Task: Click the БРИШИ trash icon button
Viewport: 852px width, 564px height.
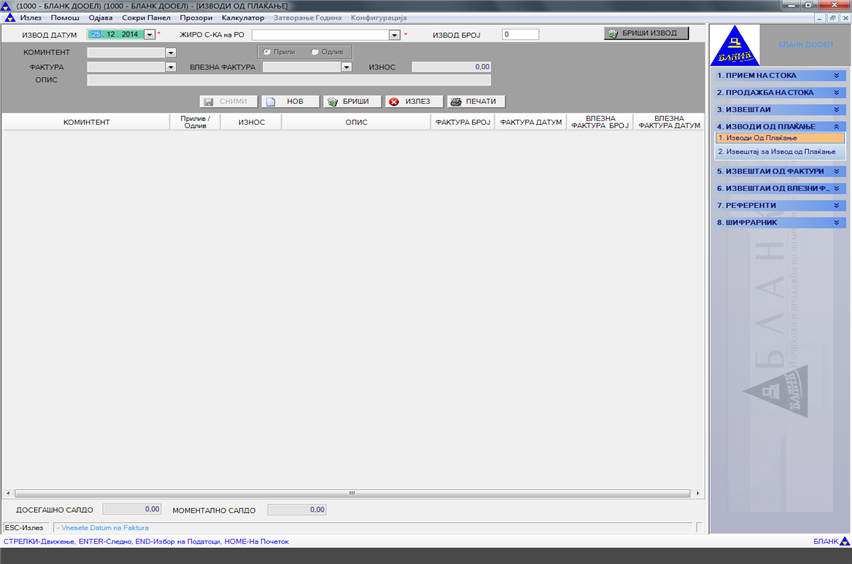Action: [352, 102]
